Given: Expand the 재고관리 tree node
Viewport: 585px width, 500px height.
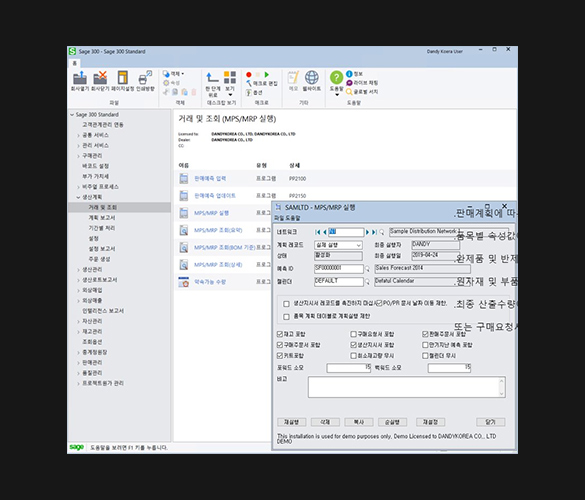Looking at the screenshot, I should [78, 332].
